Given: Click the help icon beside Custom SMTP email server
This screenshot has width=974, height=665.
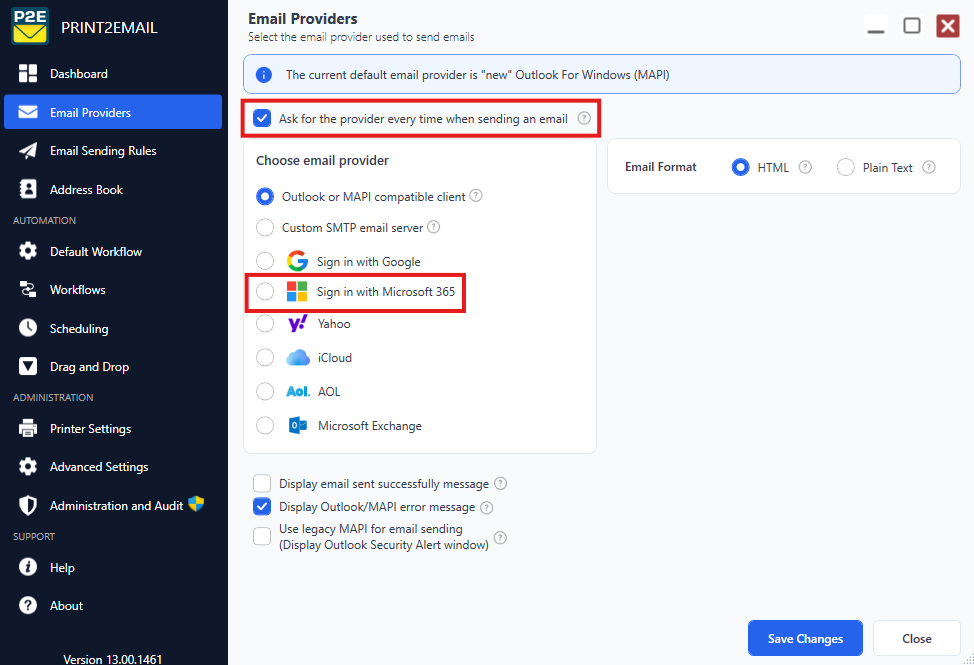Looking at the screenshot, I should (434, 227).
